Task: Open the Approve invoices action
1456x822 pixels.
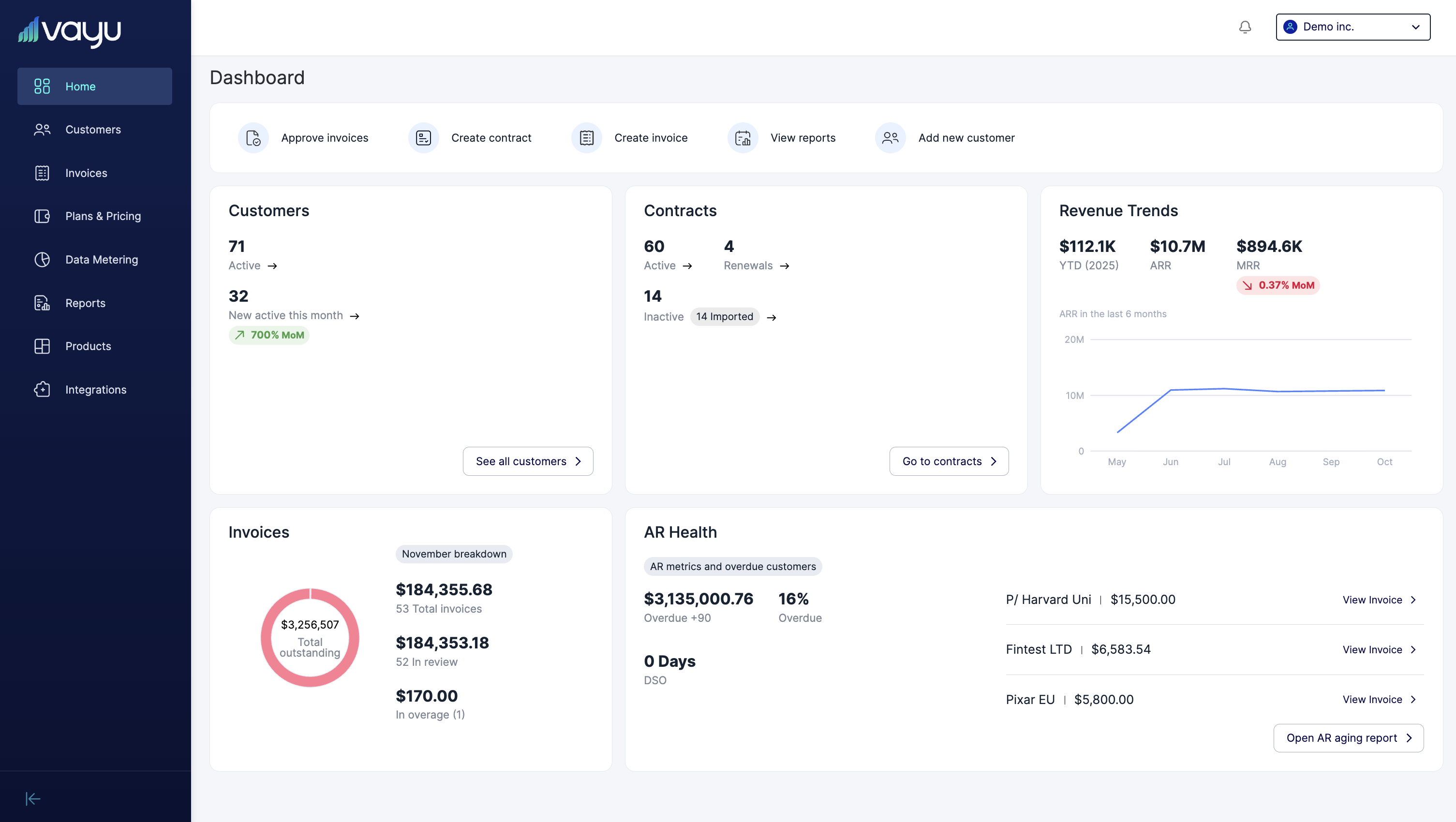Action: 253,137
